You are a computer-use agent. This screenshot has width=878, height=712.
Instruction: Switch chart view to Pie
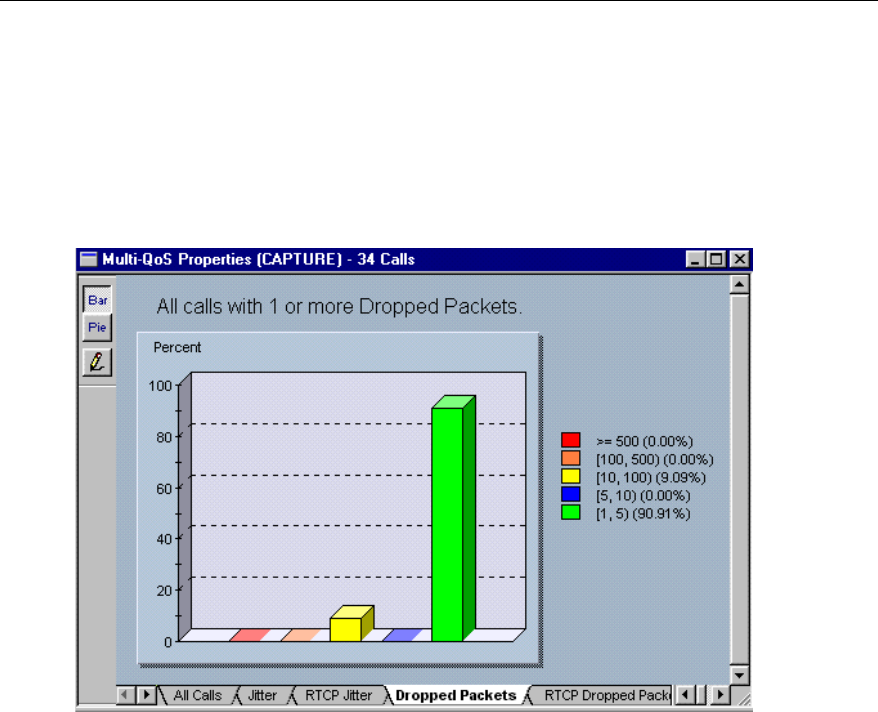coord(97,327)
